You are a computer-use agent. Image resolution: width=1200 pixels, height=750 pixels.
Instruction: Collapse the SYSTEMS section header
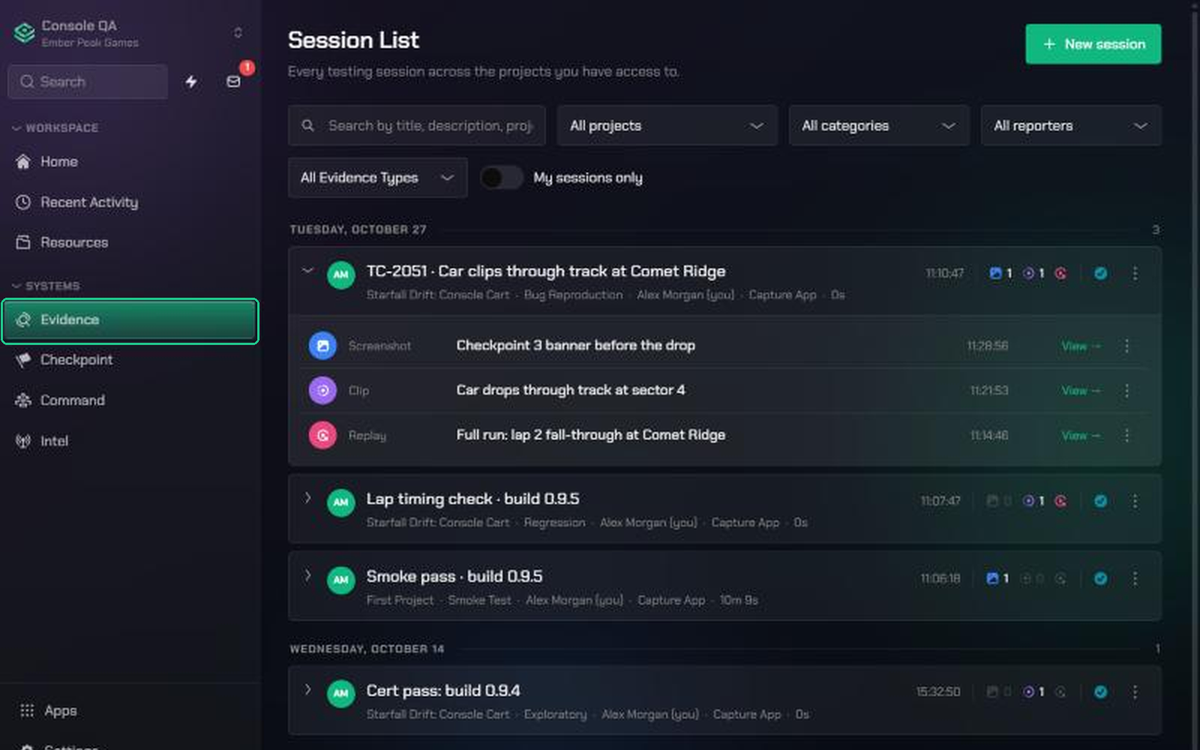coord(46,286)
